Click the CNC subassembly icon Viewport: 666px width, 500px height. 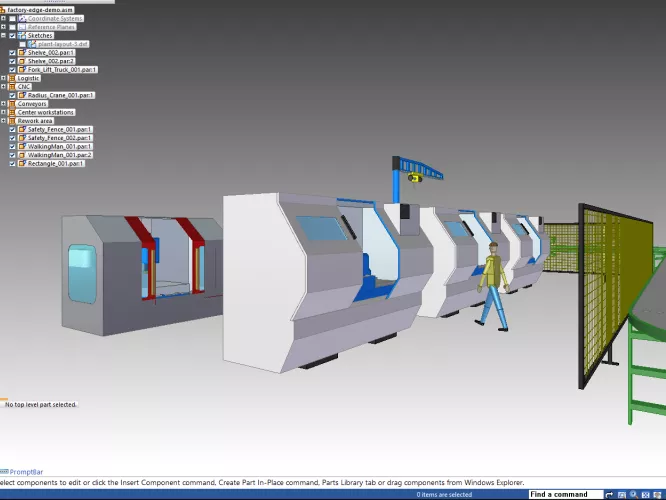tap(12, 87)
